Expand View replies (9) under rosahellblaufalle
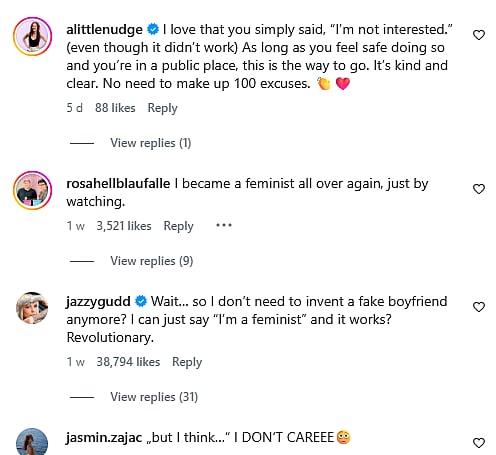496x455 pixels. click(152, 261)
